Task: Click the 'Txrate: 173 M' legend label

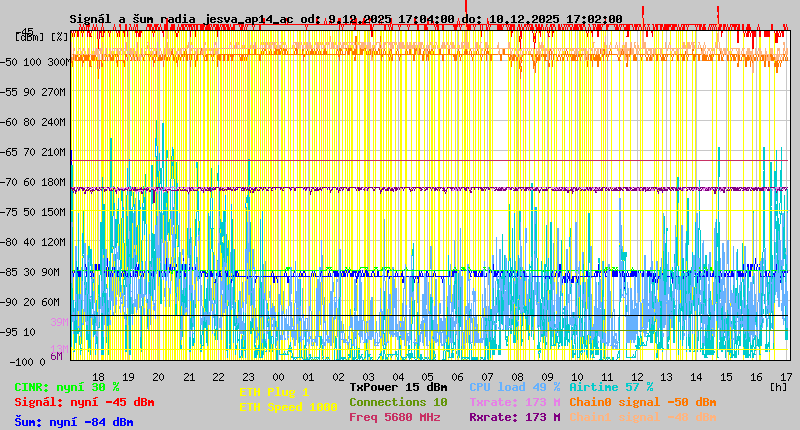Action: click(515, 402)
